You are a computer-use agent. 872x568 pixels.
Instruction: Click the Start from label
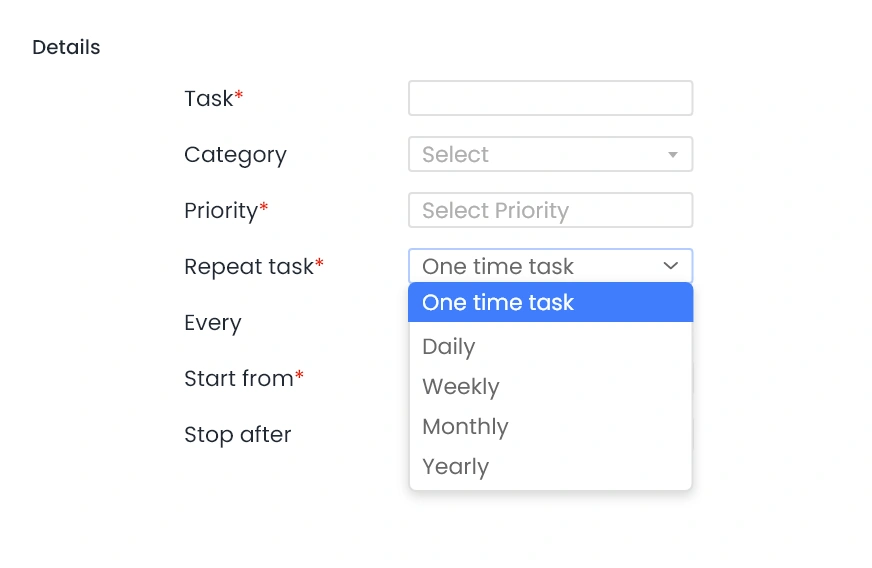239,379
